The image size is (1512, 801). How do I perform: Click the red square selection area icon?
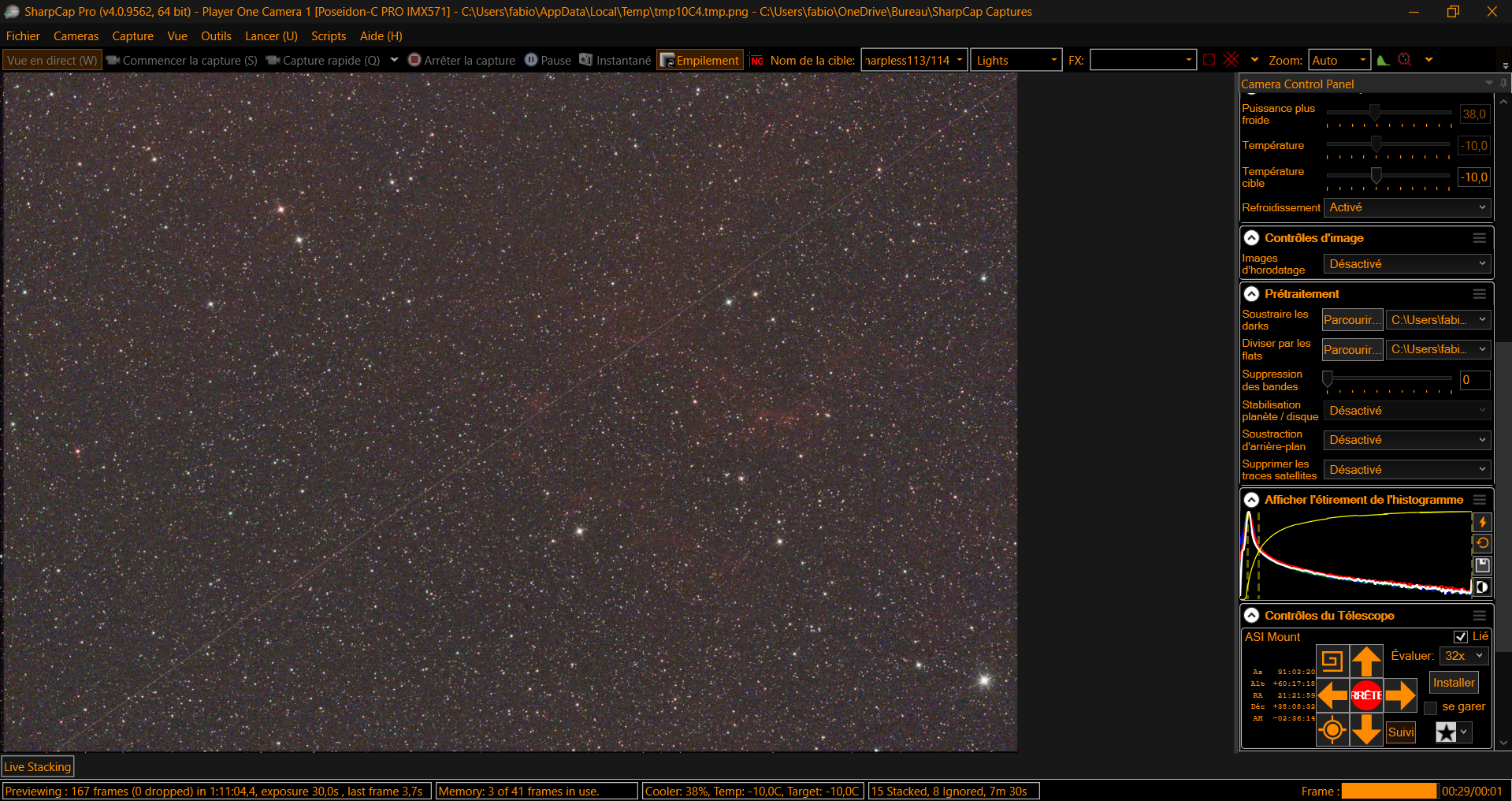coord(1209,60)
